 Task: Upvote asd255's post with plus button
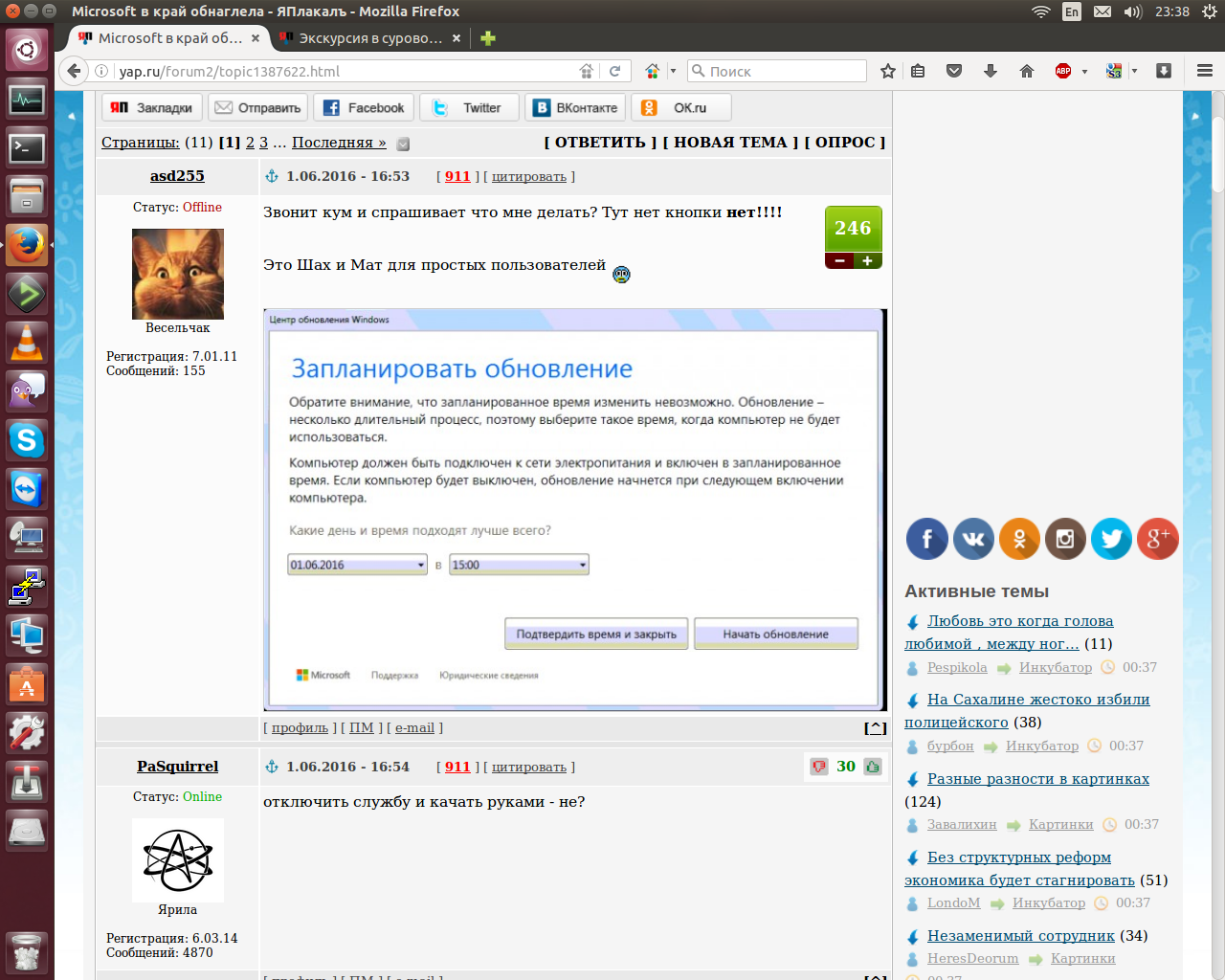click(x=868, y=260)
